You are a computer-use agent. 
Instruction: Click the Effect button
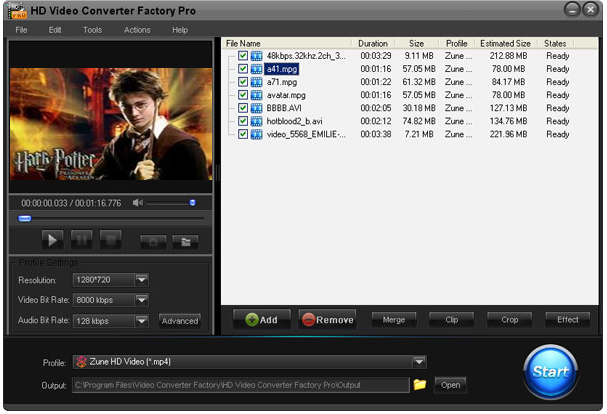tap(568, 320)
